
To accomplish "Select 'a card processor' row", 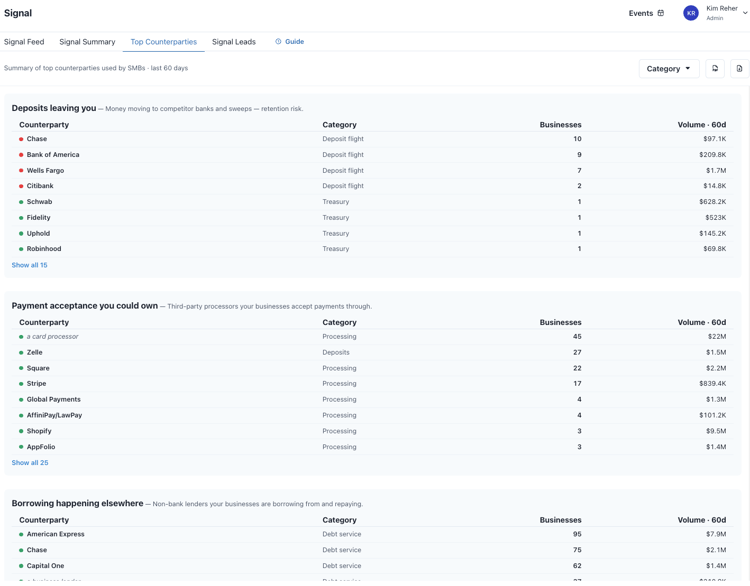I will (372, 336).
